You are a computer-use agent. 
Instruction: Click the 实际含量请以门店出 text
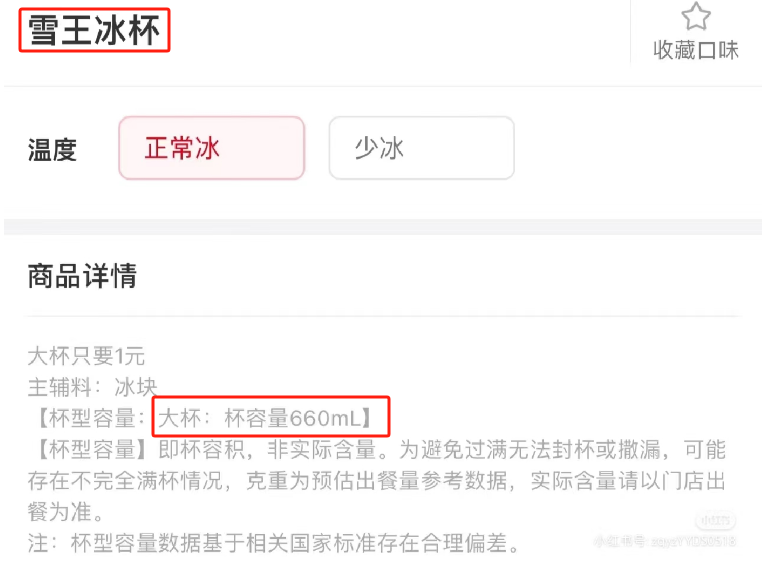[x=628, y=481]
